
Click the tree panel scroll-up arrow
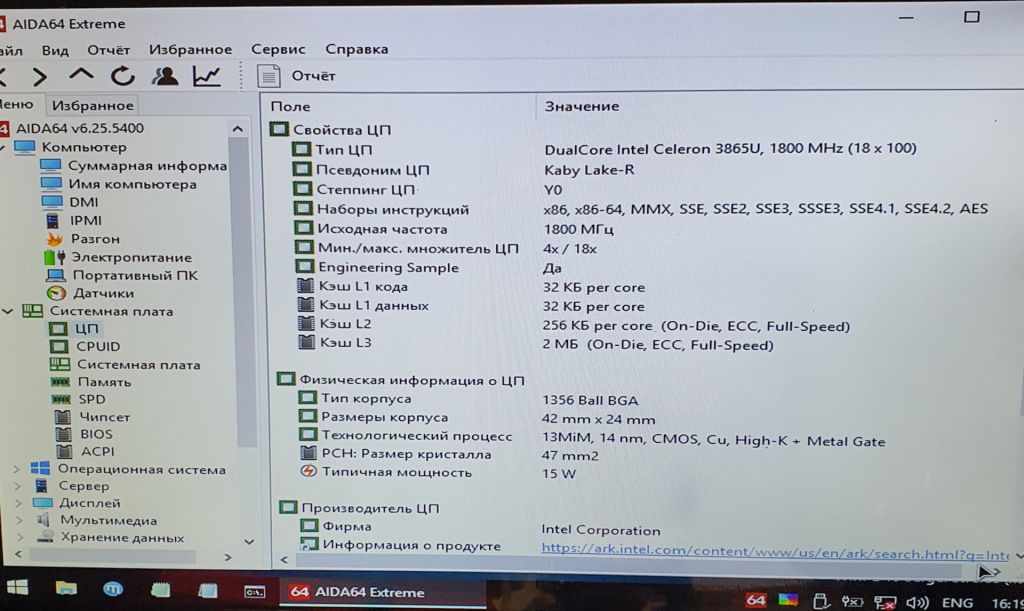tap(238, 129)
